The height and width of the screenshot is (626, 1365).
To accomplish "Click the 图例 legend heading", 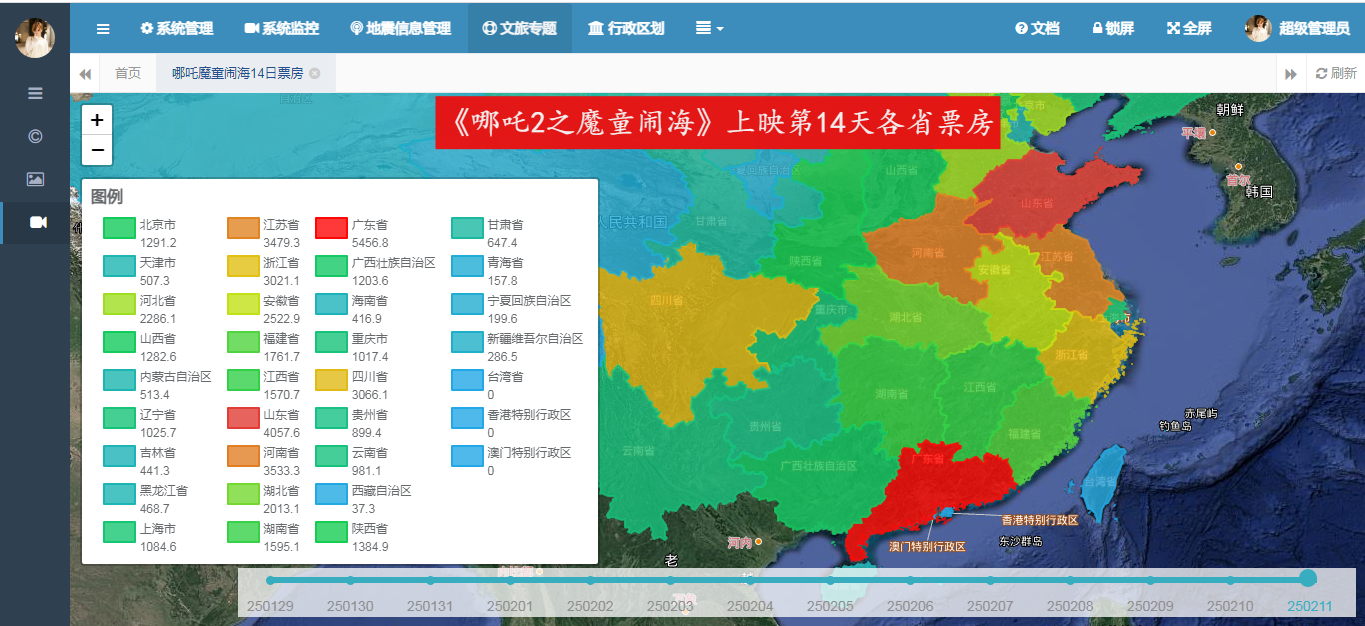I will (x=107, y=196).
